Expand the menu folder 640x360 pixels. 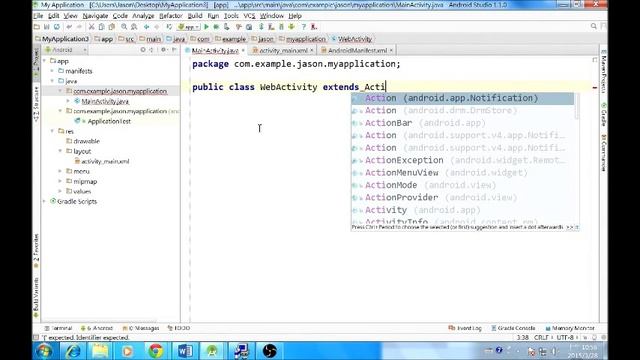(x=60, y=171)
